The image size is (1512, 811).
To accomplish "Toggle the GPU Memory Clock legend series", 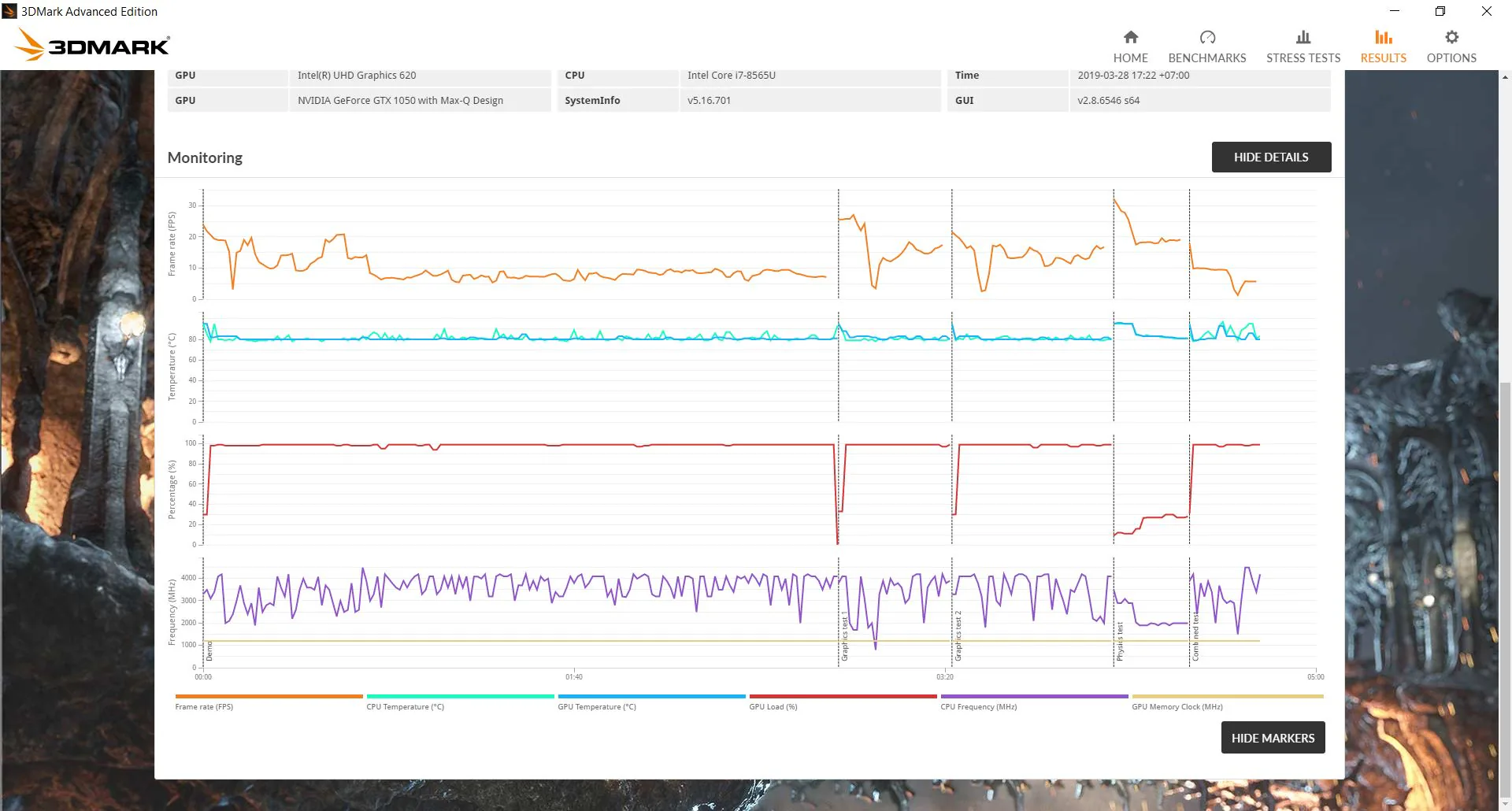I will coord(1227,702).
